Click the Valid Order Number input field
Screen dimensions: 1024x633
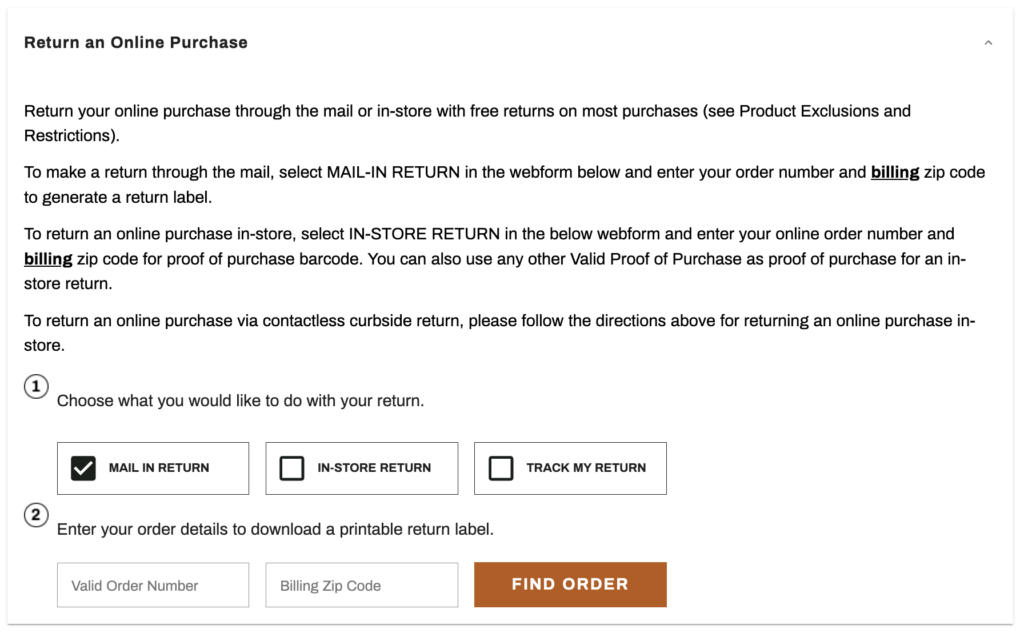click(x=152, y=584)
